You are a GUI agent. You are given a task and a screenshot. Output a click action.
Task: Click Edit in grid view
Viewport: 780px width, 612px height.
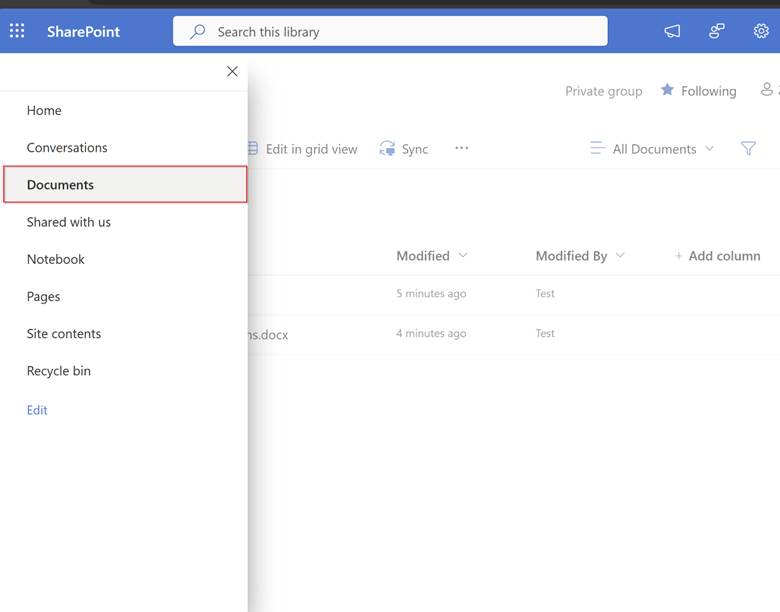[x=303, y=149]
